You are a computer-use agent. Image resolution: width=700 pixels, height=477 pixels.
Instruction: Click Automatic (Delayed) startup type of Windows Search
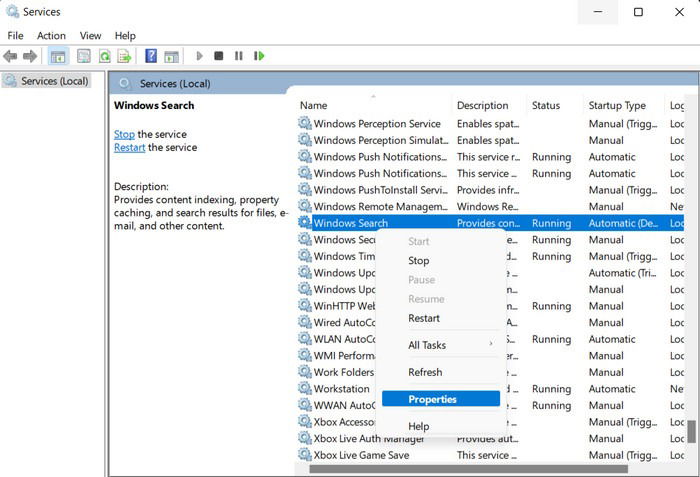623,223
